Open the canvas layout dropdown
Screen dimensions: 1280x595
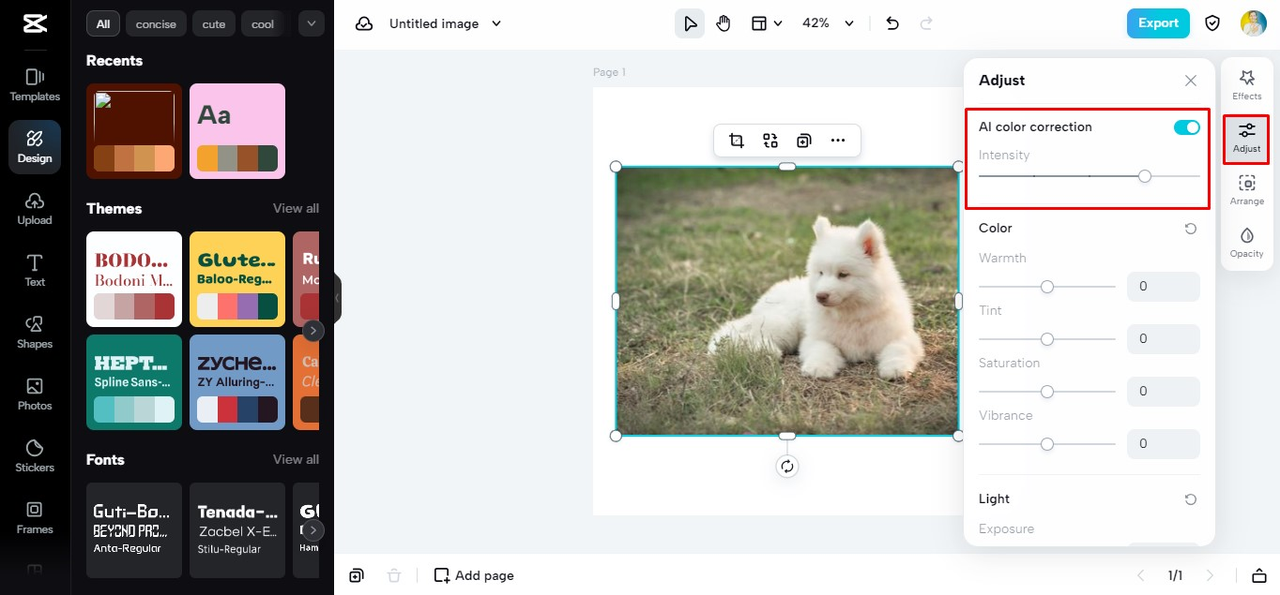766,23
